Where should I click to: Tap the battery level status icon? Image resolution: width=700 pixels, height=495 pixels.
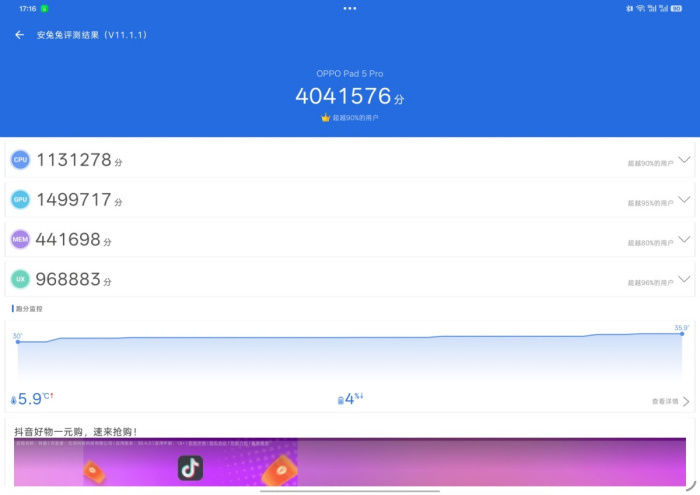[x=676, y=8]
